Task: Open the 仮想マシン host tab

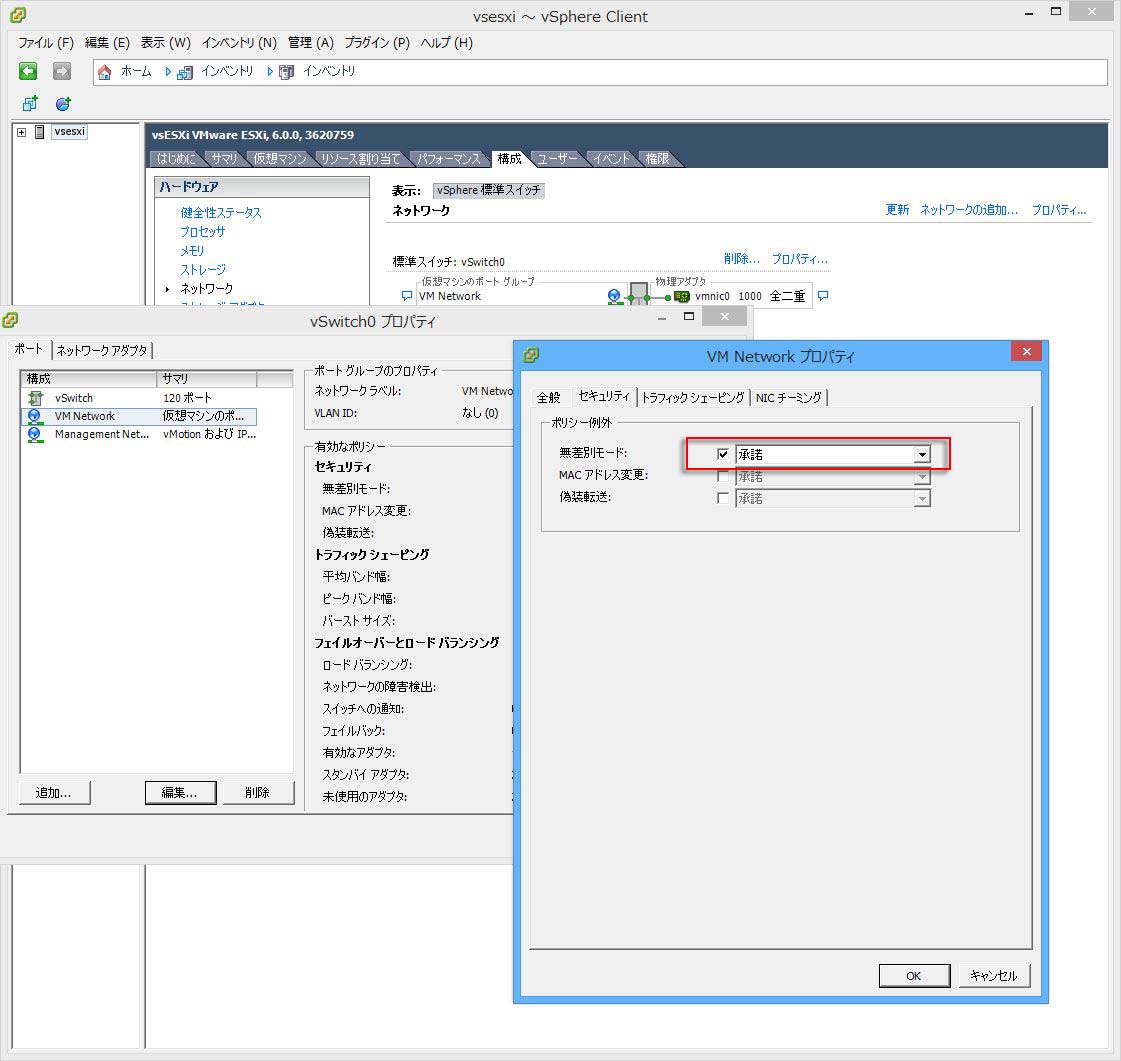Action: tap(280, 159)
